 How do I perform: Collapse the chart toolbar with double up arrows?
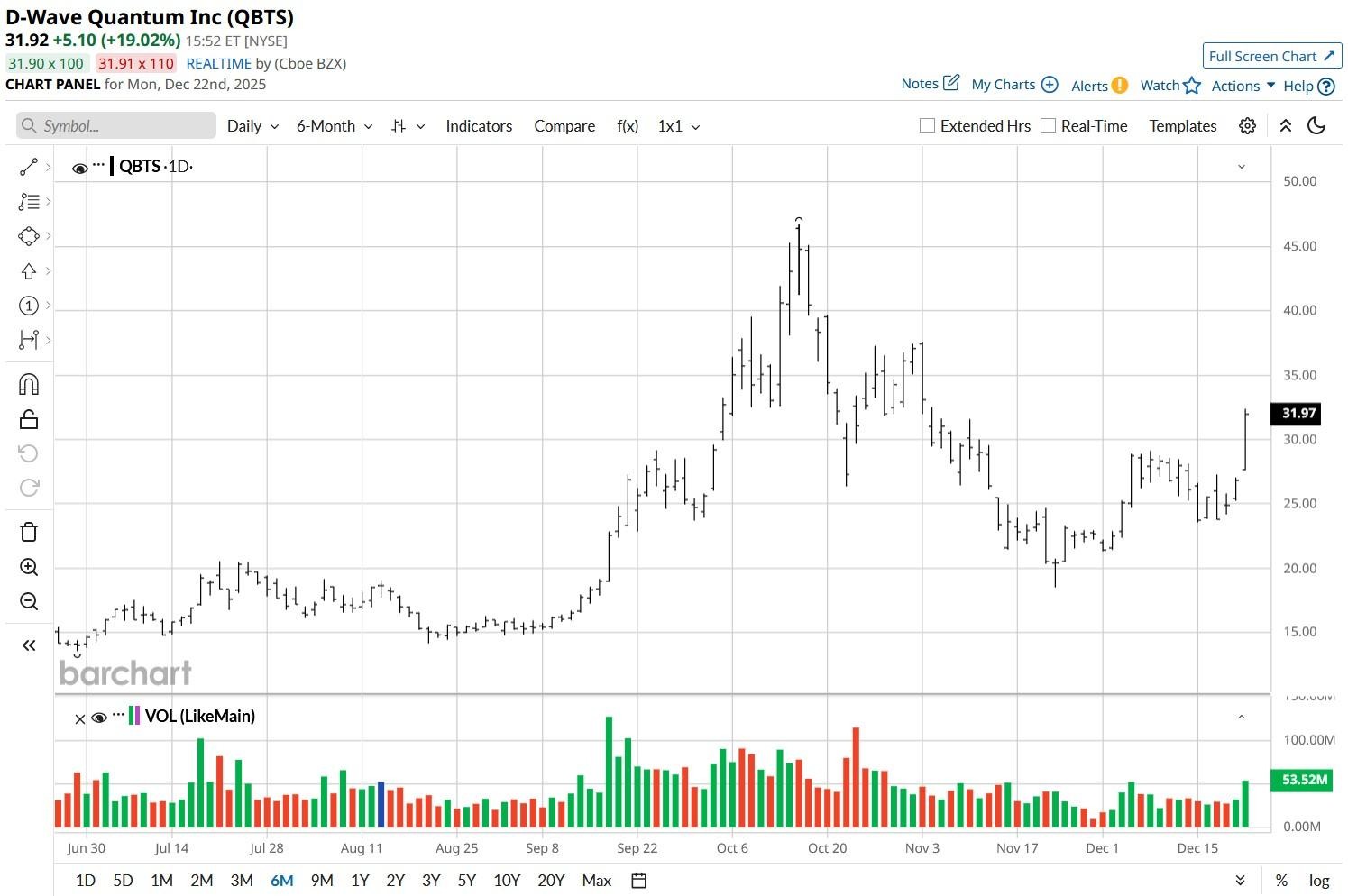pyautogui.click(x=1285, y=126)
